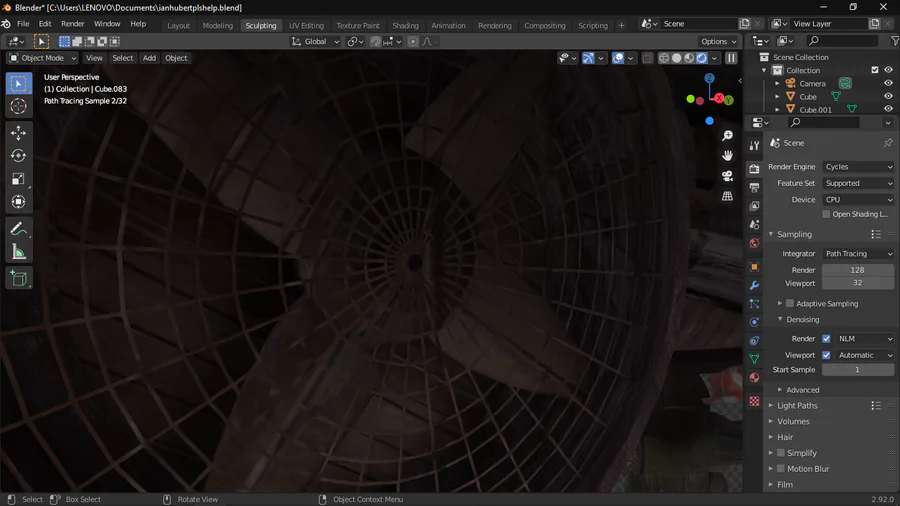The width and height of the screenshot is (900, 506).
Task: Switch to solid viewport shading
Action: click(677, 58)
